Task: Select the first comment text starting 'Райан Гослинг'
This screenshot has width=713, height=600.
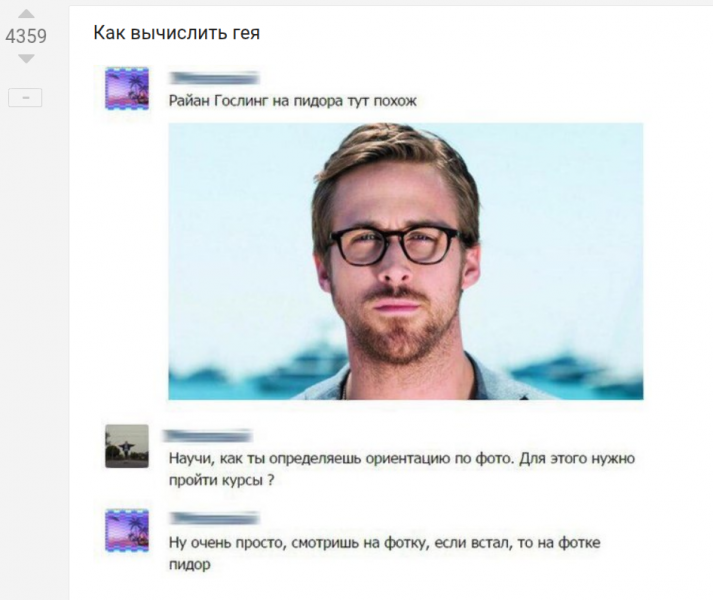Action: click(x=292, y=101)
